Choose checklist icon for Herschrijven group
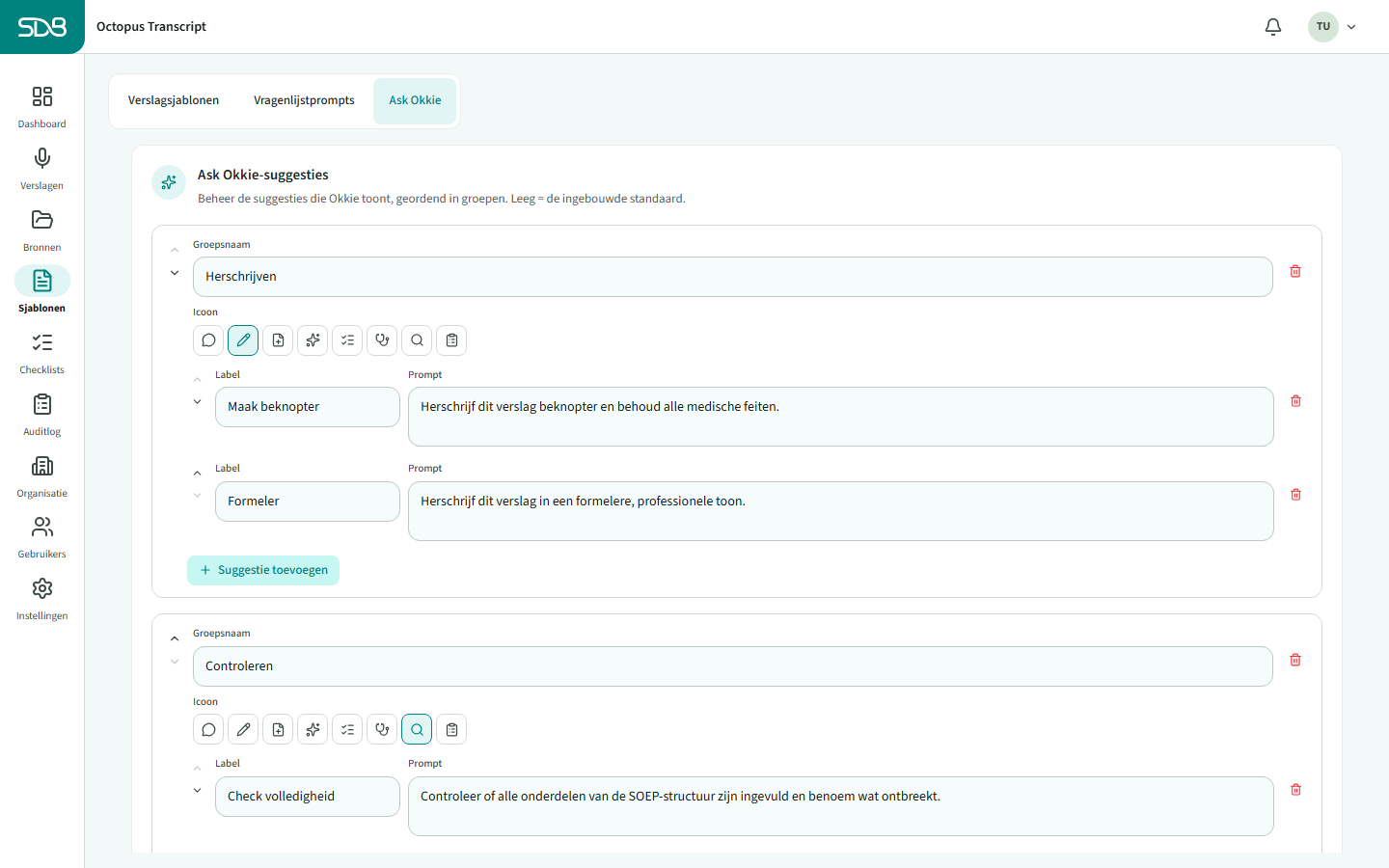The image size is (1389, 868). (x=347, y=340)
